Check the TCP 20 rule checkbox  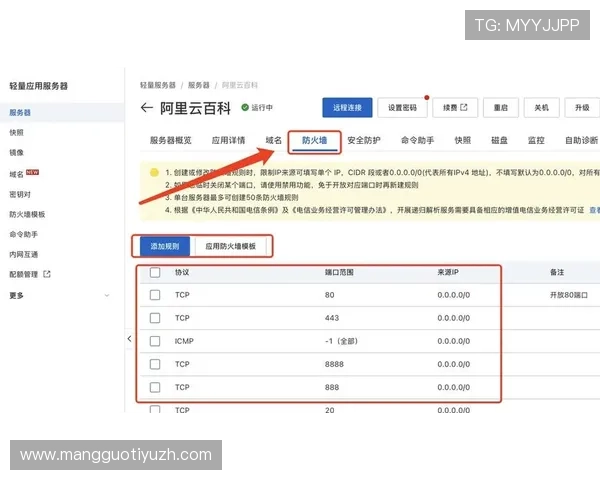pos(155,410)
